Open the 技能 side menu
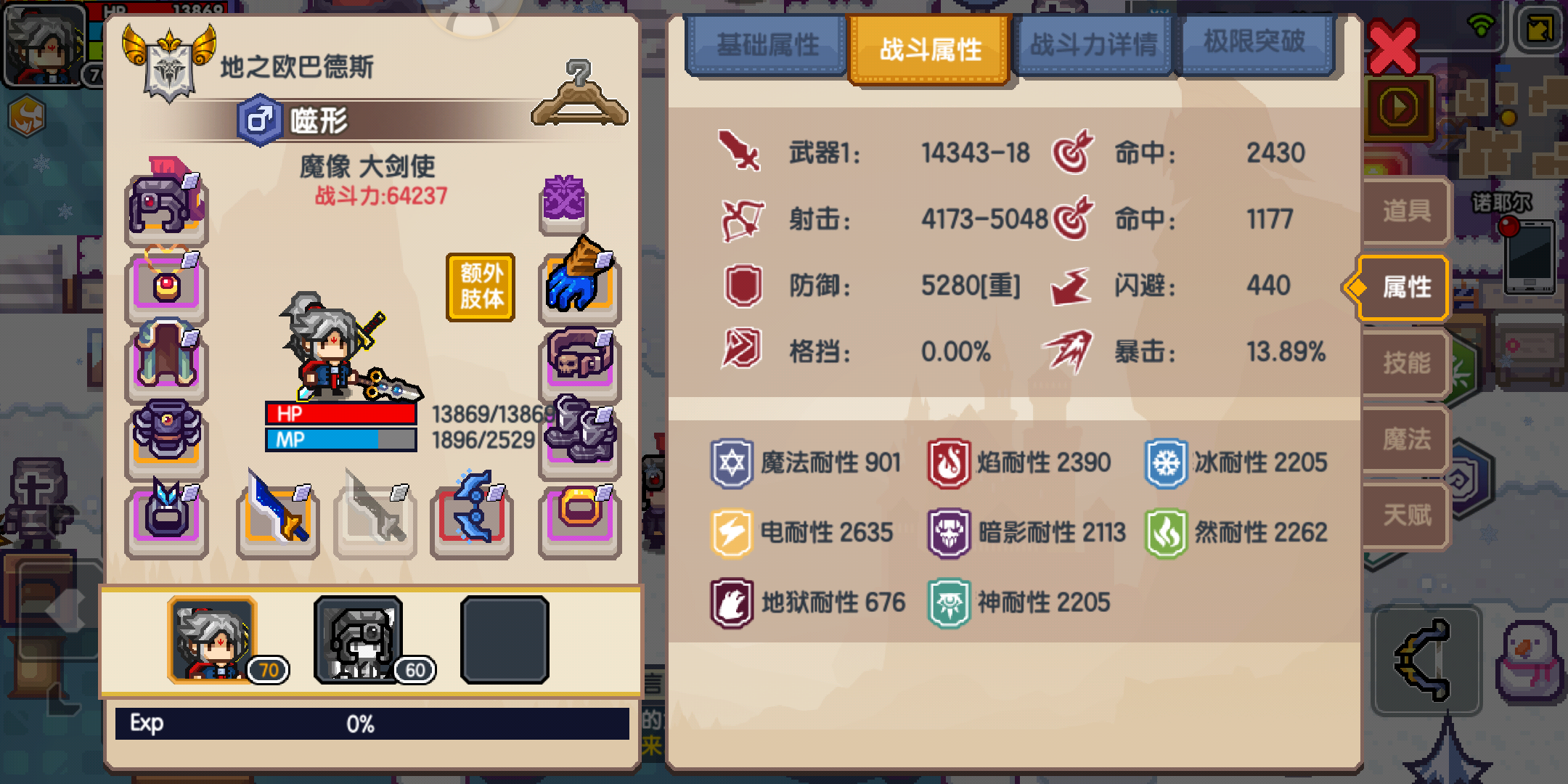The height and width of the screenshot is (784, 1568). click(1406, 362)
